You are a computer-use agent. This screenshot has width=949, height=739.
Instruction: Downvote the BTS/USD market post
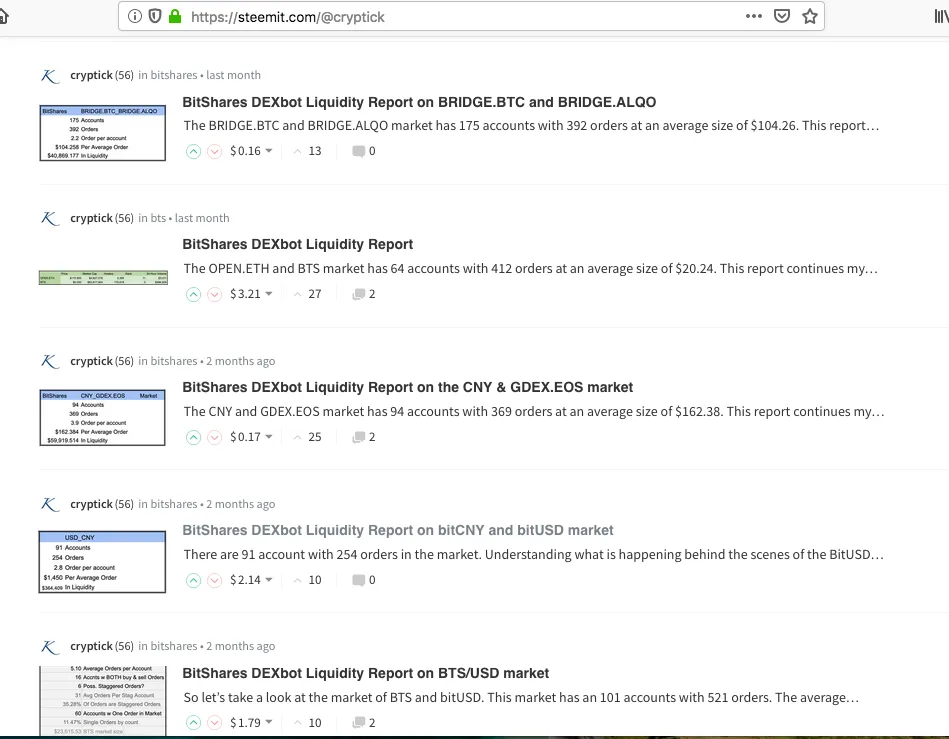tap(214, 723)
